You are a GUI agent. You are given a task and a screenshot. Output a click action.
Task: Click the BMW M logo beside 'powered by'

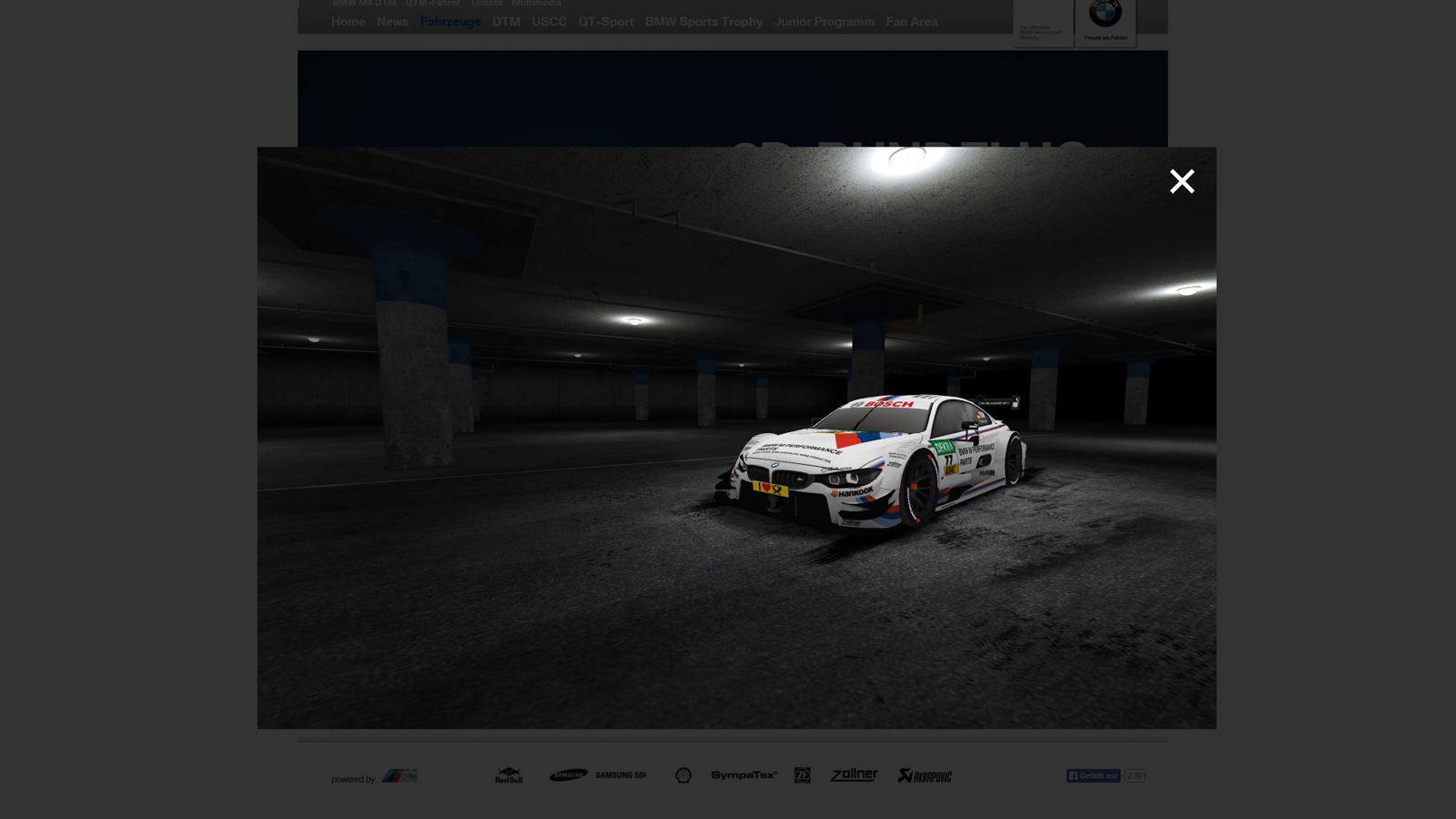coord(399,776)
